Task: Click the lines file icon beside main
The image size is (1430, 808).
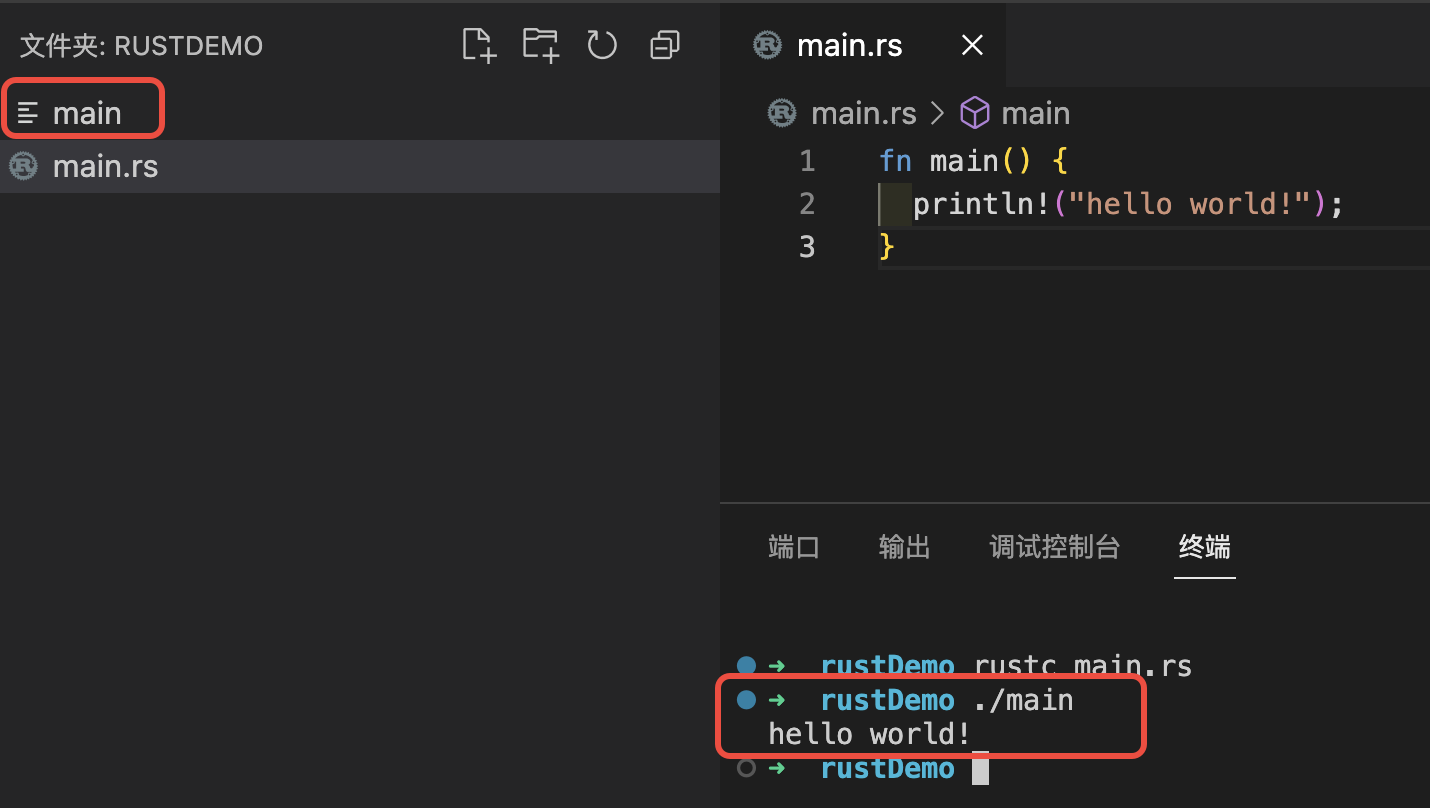Action: tap(28, 113)
